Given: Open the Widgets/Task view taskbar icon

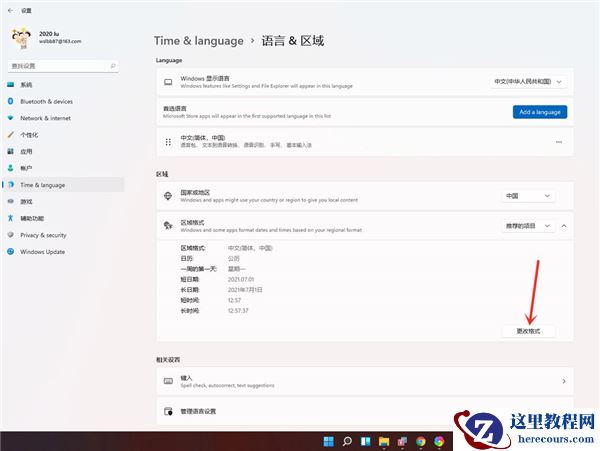Looking at the screenshot, I should pos(365,441).
